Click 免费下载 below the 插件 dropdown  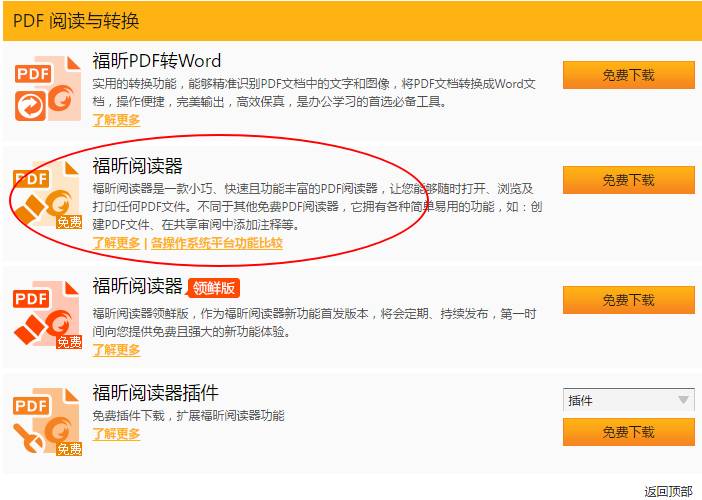(x=629, y=432)
